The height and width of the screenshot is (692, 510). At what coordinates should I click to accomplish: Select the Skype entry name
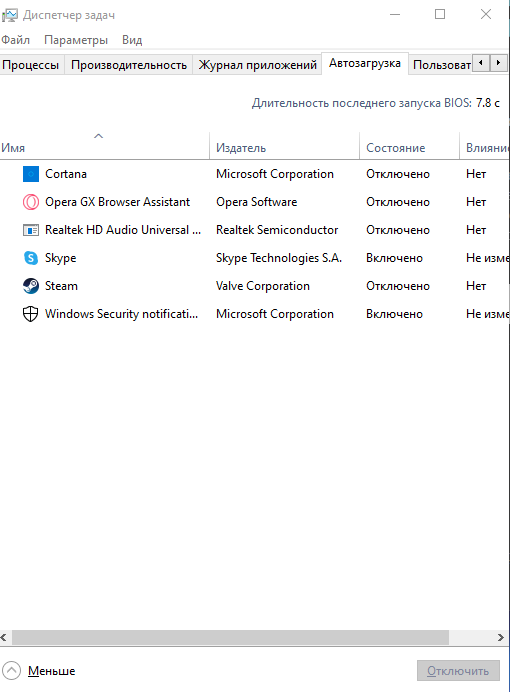pyautogui.click(x=60, y=258)
